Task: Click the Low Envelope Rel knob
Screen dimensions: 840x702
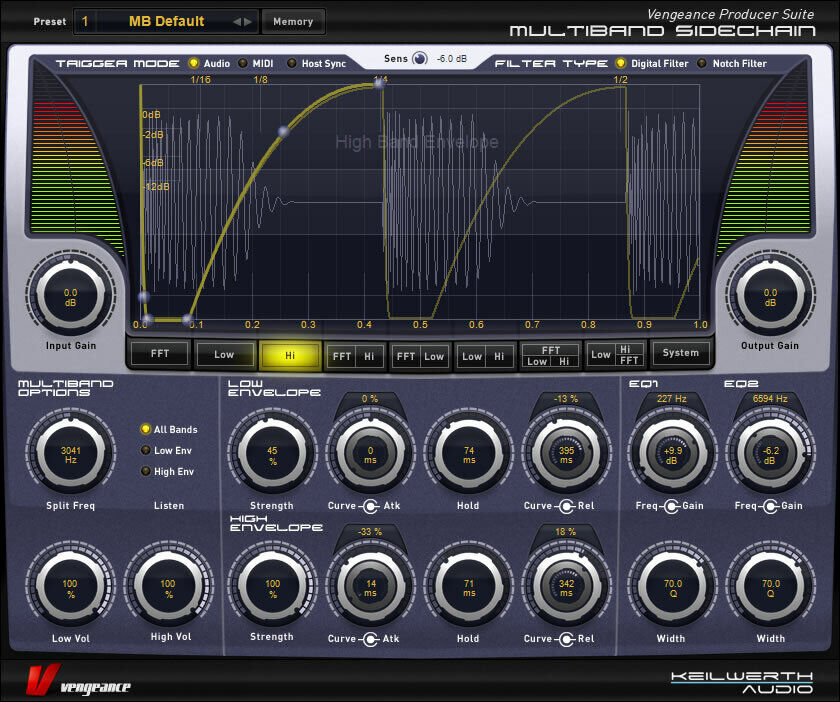Action: pos(566,454)
